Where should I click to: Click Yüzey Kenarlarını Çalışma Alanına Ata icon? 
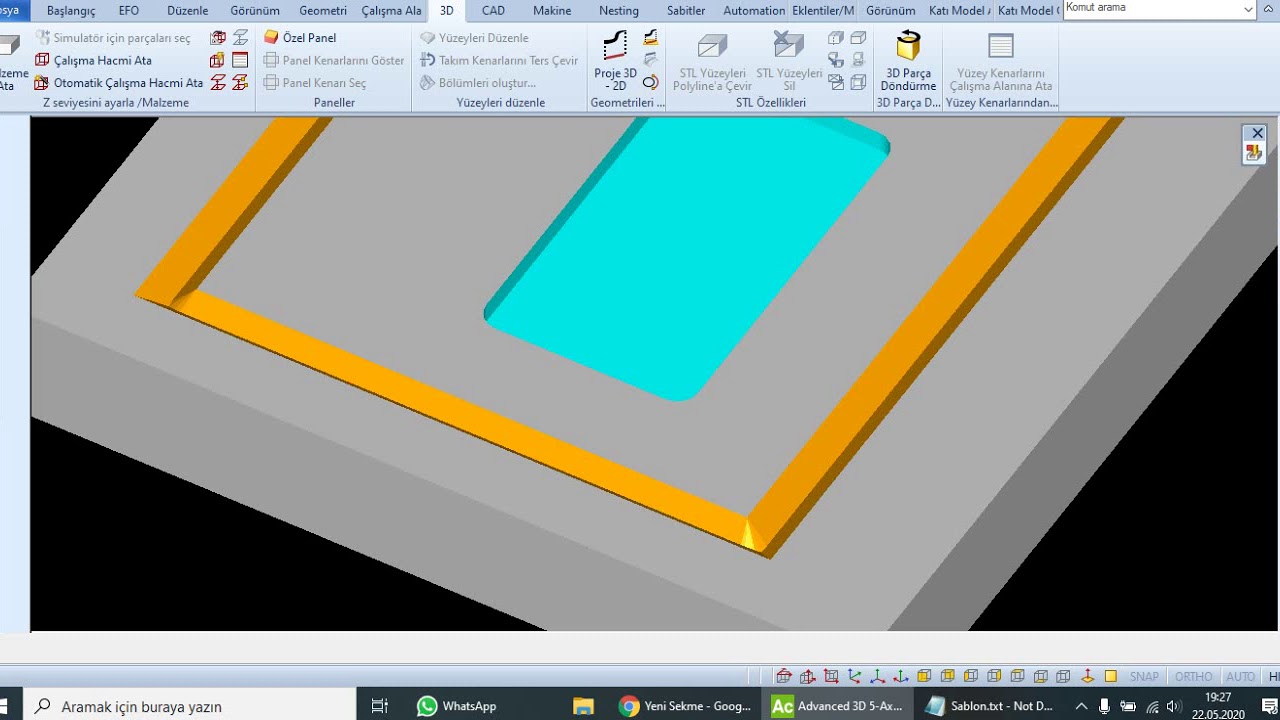click(1000, 47)
